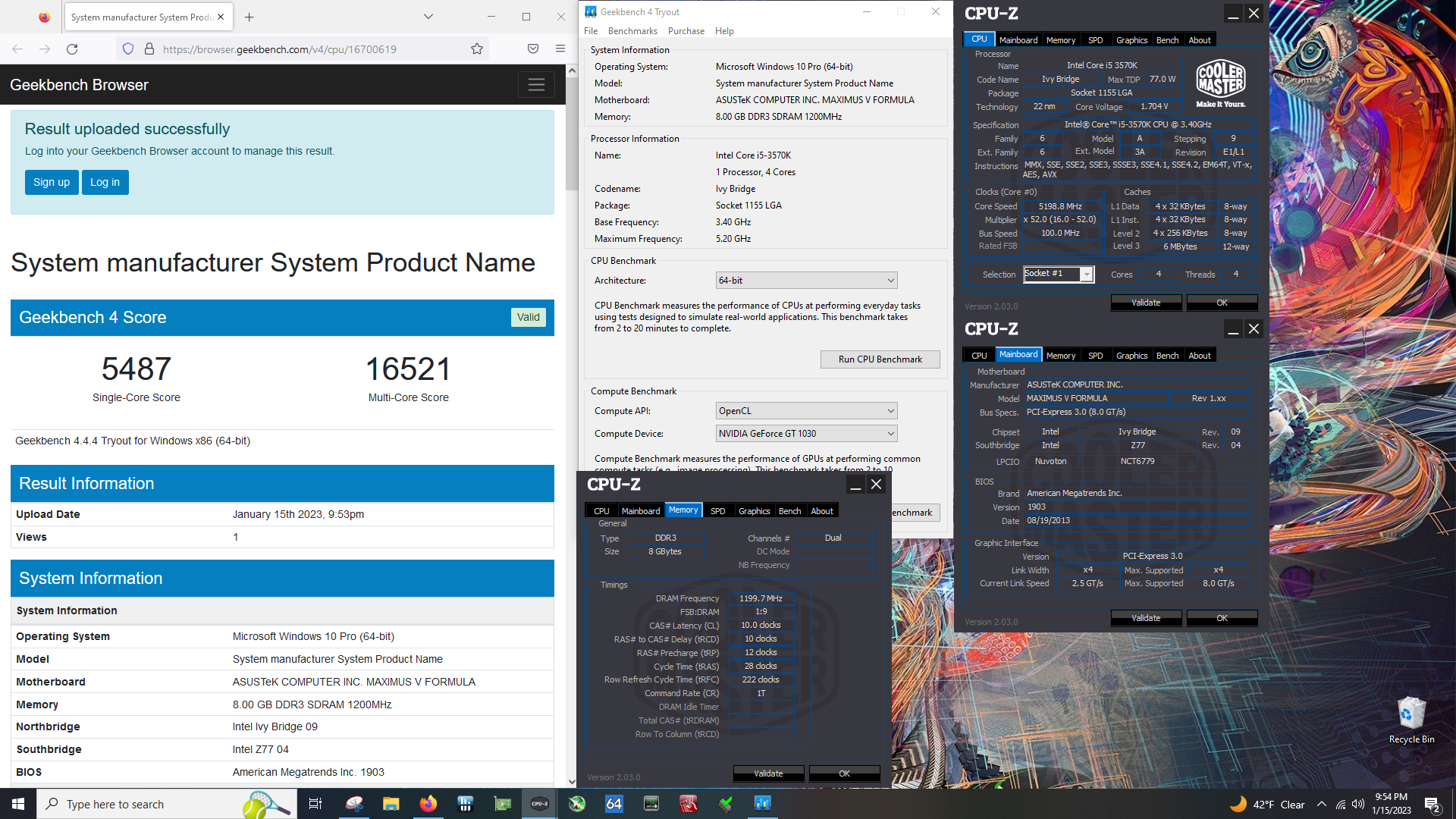
Task: Open the Socket #1 selection dropdown in CPU-Z
Action: tap(1059, 274)
